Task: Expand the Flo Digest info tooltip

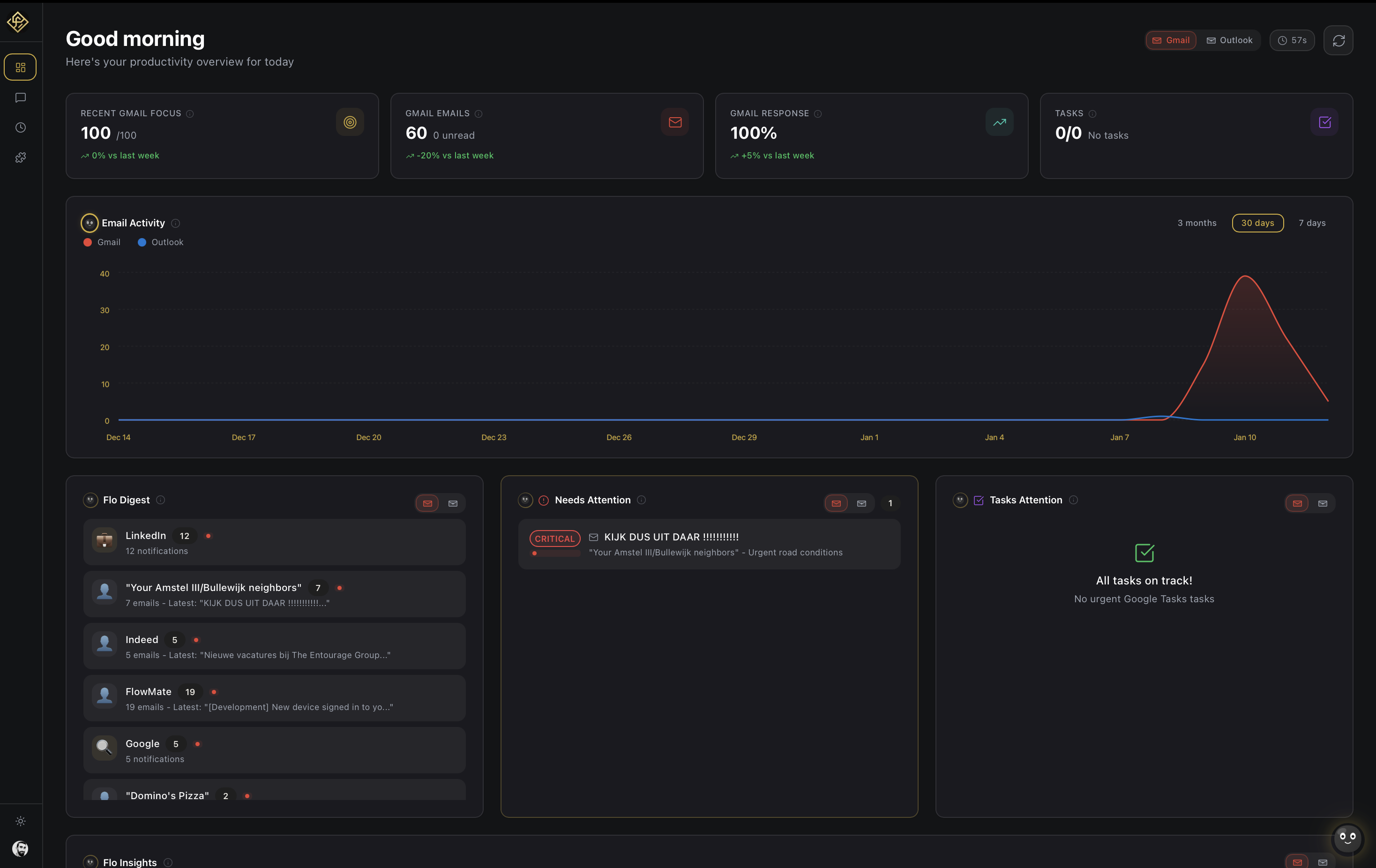Action: coord(161,500)
